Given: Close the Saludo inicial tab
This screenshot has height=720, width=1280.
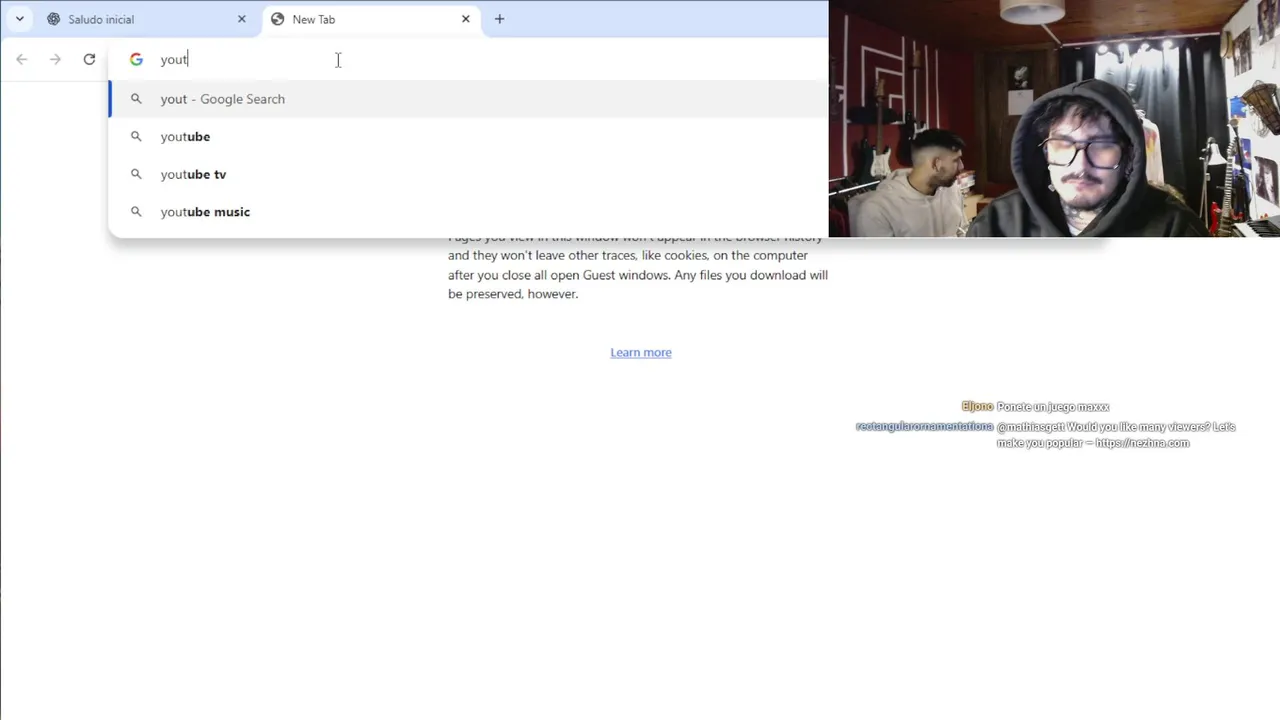Looking at the screenshot, I should (x=241, y=19).
